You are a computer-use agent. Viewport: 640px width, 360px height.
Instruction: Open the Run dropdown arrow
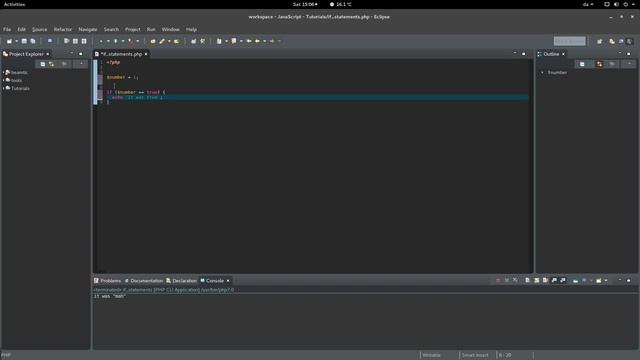pyautogui.click(x=122, y=41)
